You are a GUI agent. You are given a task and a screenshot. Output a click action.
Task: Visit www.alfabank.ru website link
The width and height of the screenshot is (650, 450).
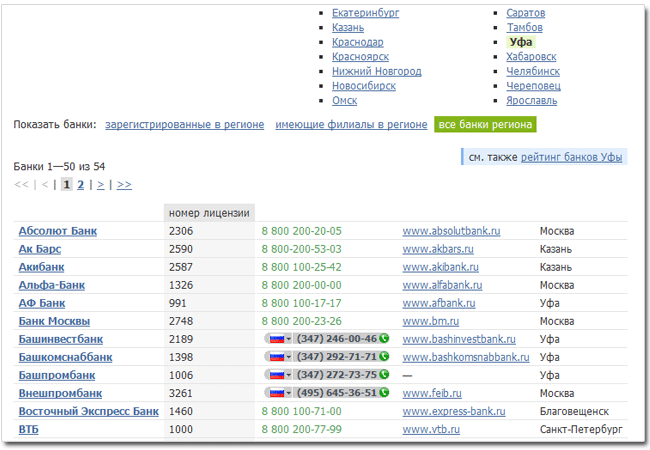442,285
